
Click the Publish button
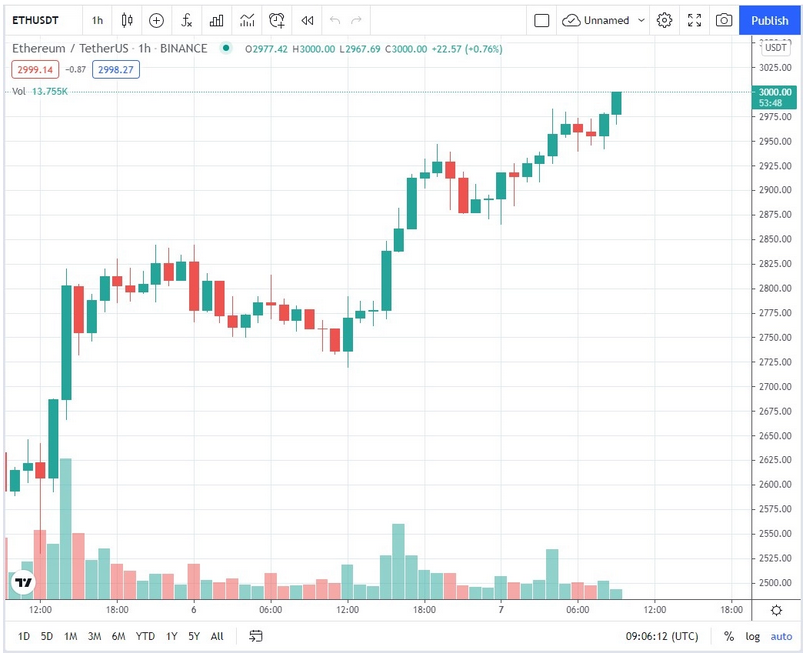769,20
